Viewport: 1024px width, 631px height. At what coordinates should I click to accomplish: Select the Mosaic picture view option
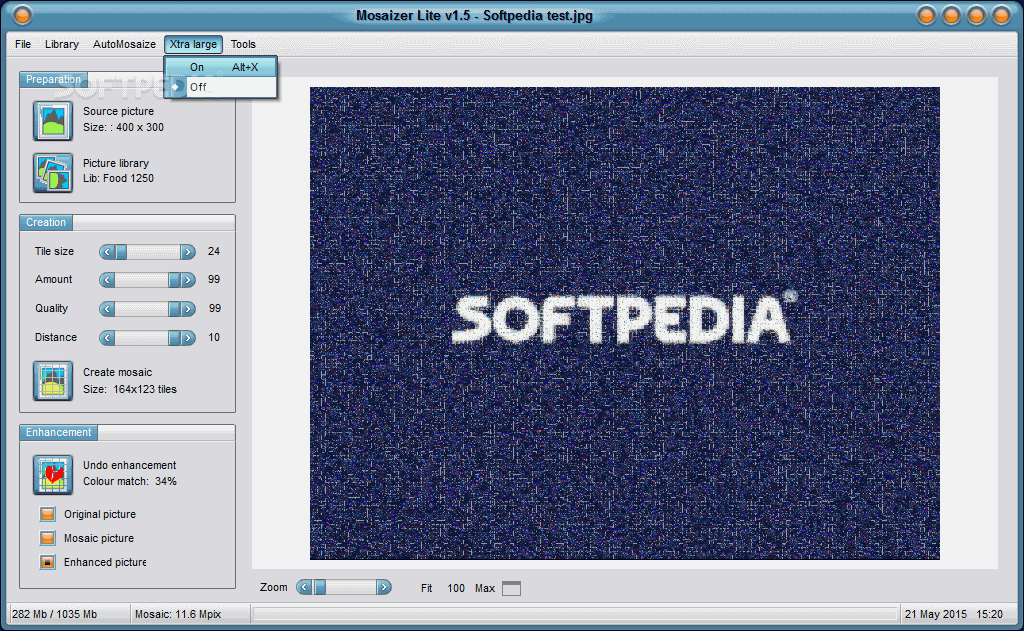pyautogui.click(x=48, y=538)
